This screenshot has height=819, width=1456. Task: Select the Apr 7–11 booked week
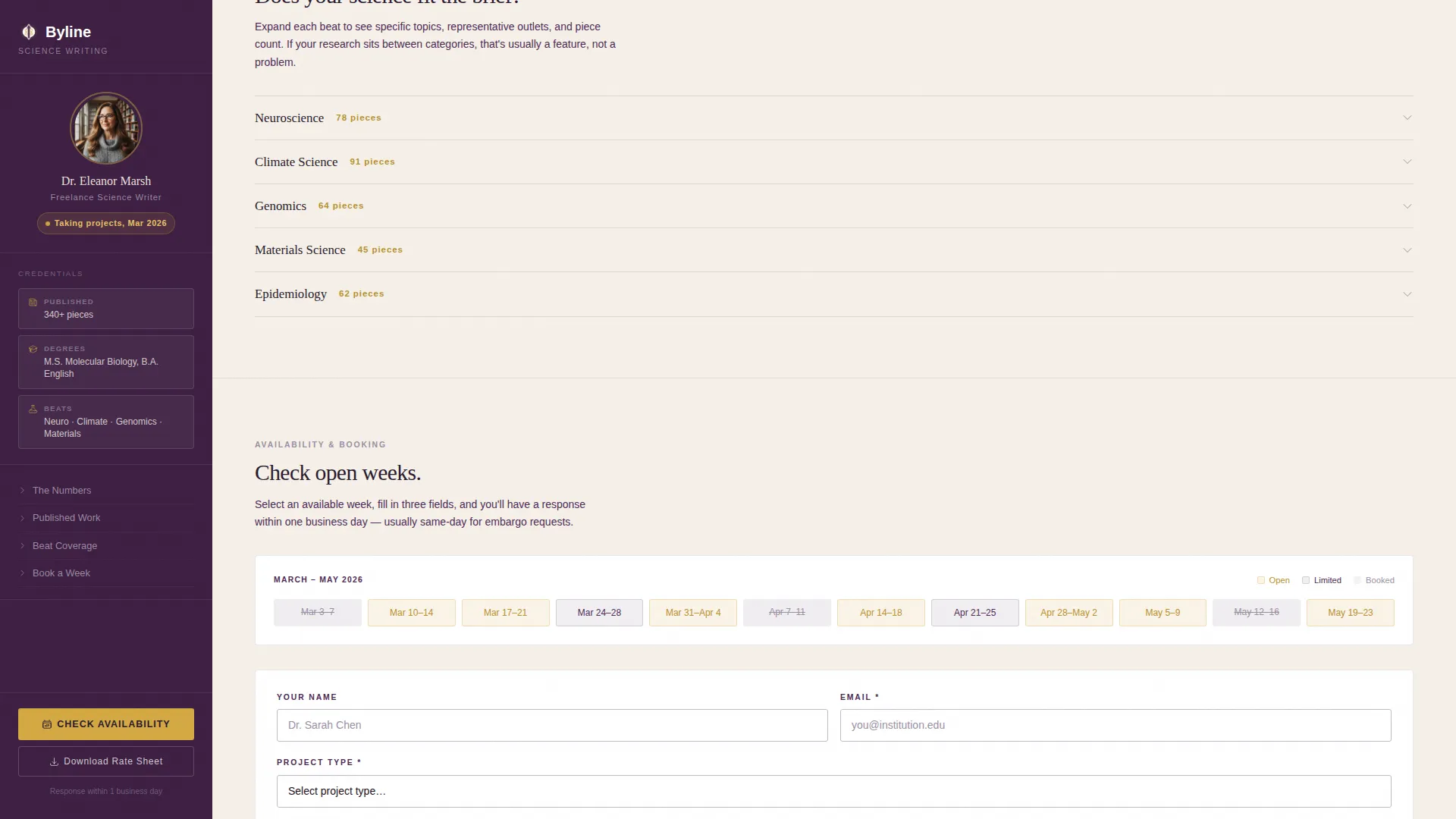tap(787, 613)
